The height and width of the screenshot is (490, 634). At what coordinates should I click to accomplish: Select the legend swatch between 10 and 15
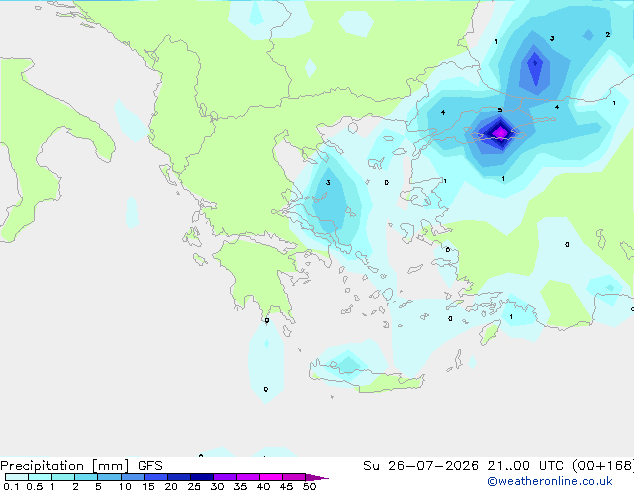[133, 477]
